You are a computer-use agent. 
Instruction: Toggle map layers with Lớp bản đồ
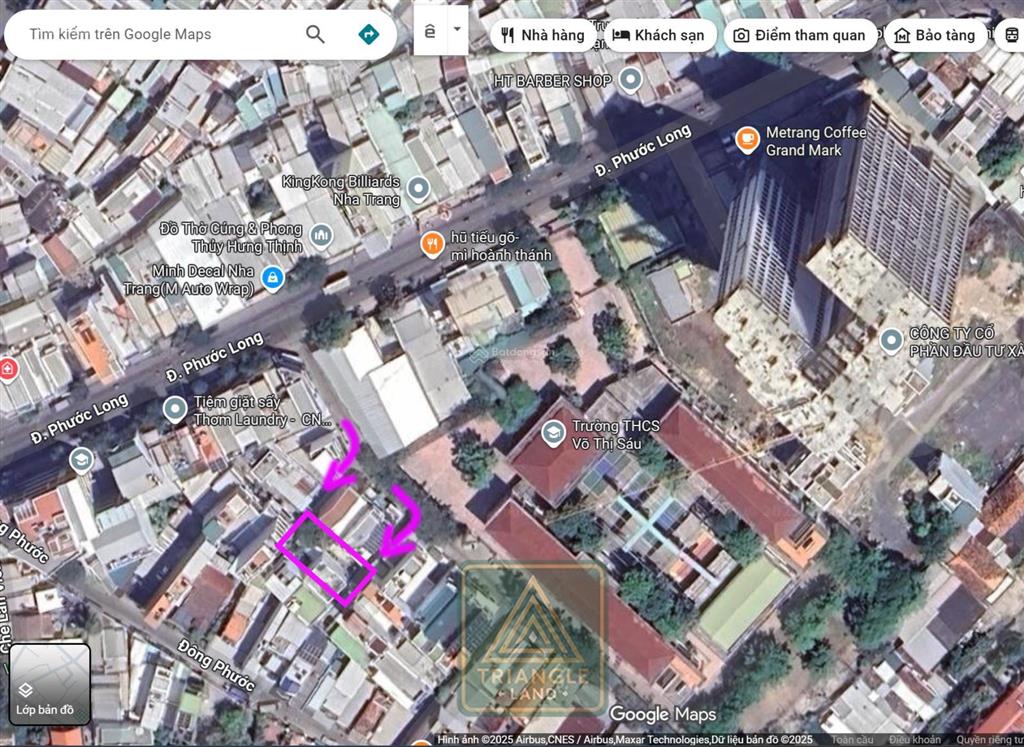pos(51,684)
